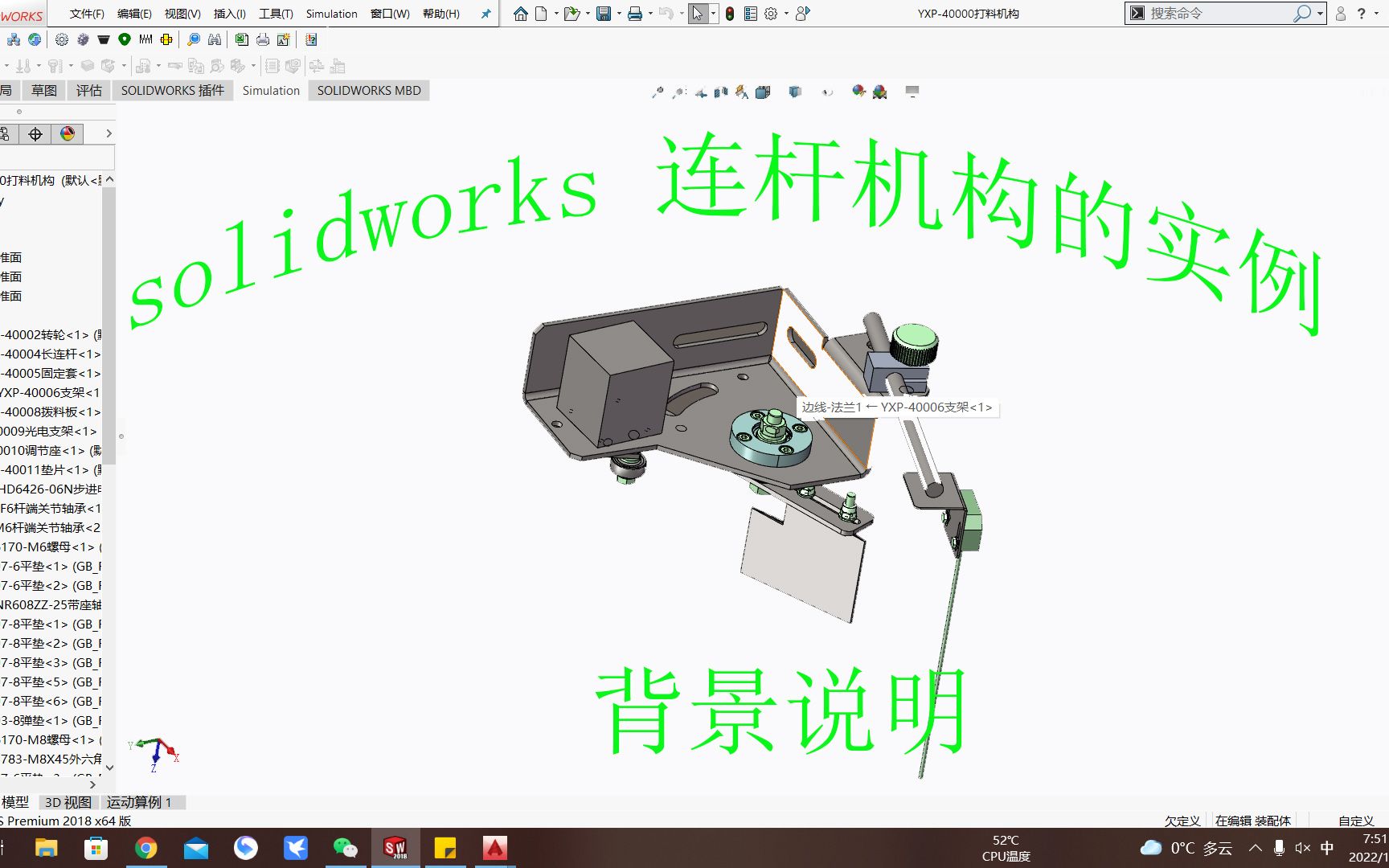This screenshot has height=868, width=1389.
Task: Click Zoom to Fit in view toolbar
Action: pyautogui.click(x=658, y=92)
